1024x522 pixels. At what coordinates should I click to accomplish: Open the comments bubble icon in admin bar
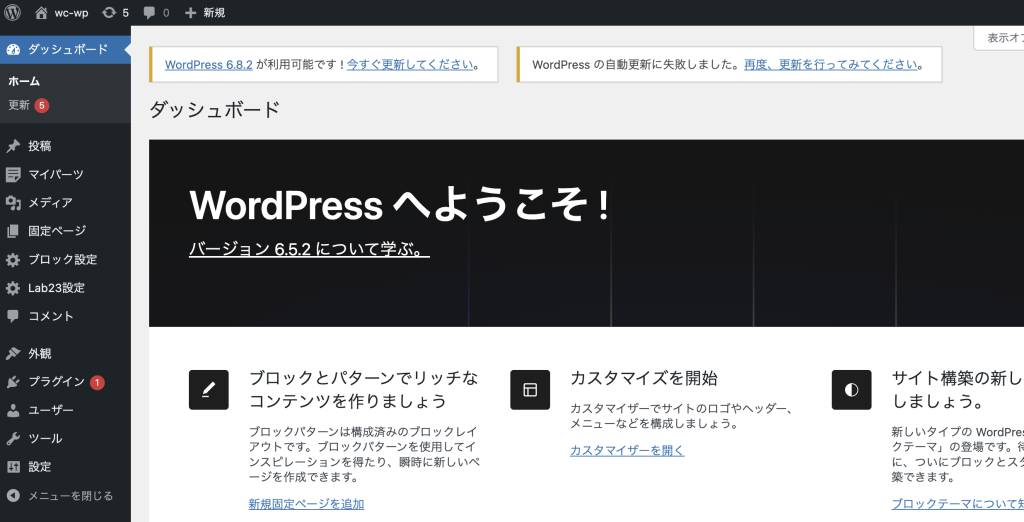click(x=149, y=13)
